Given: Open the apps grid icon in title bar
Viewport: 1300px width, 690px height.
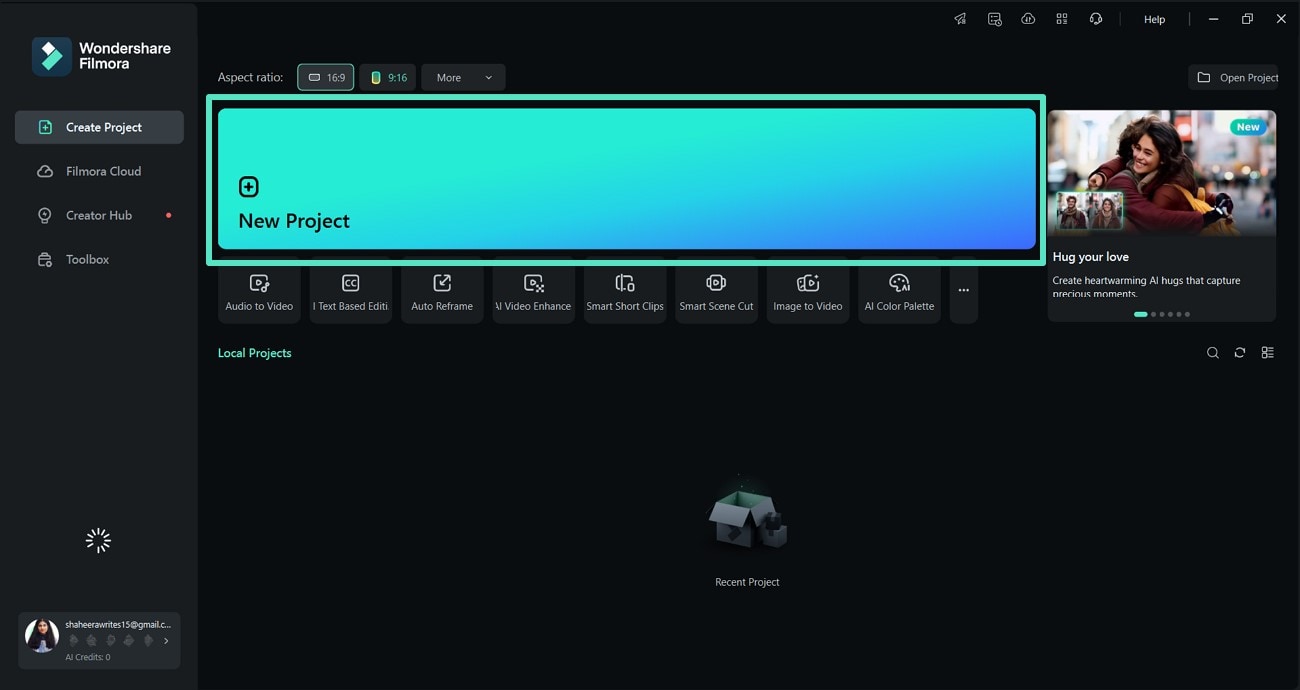Looking at the screenshot, I should click(1062, 19).
